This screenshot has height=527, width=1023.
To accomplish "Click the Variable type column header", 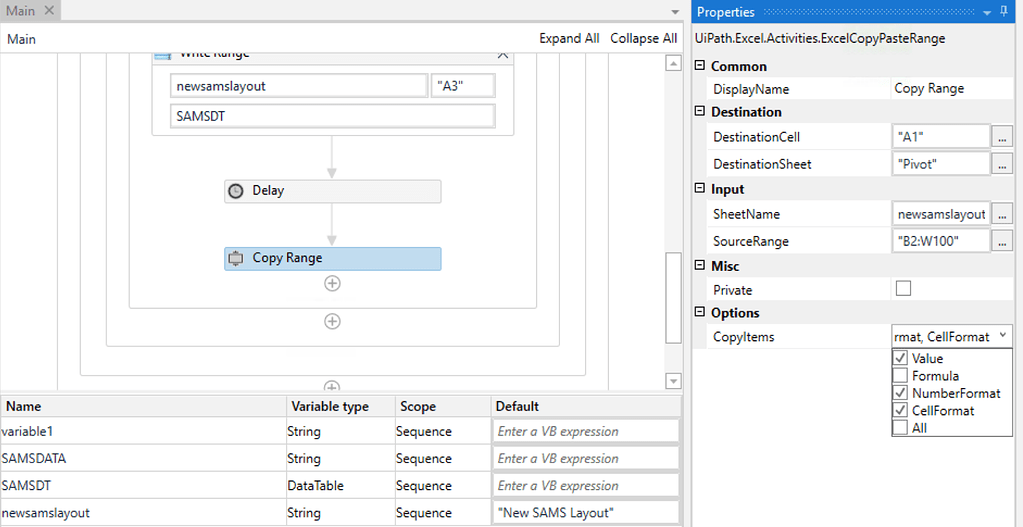I will pyautogui.click(x=341, y=406).
